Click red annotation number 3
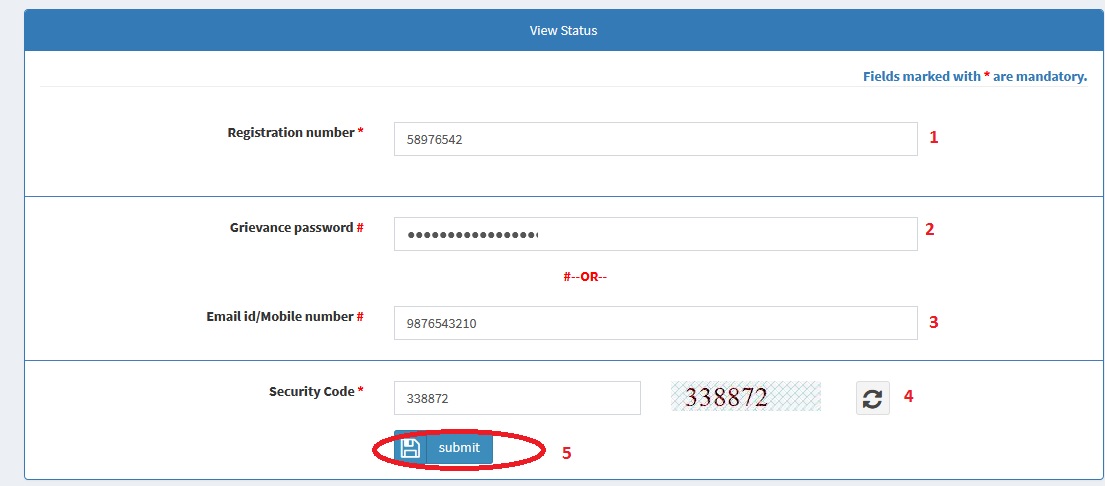Viewport: 1107px width, 486px height. click(x=934, y=322)
